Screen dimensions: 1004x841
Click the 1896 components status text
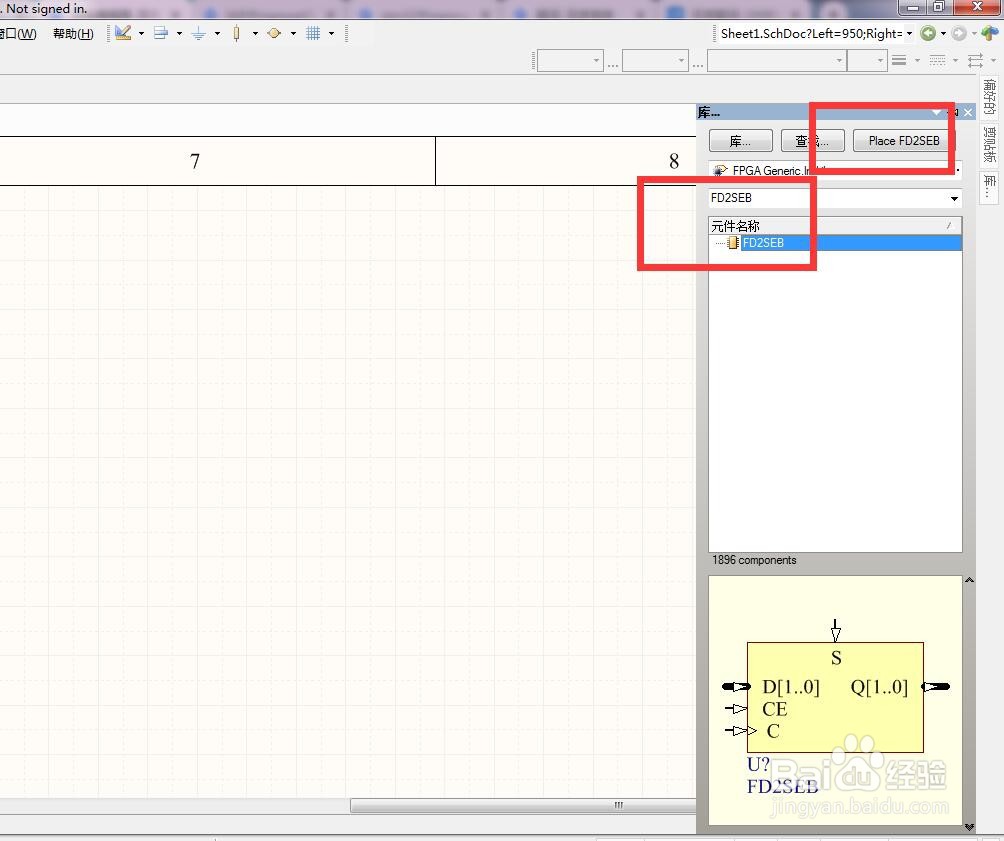754,560
